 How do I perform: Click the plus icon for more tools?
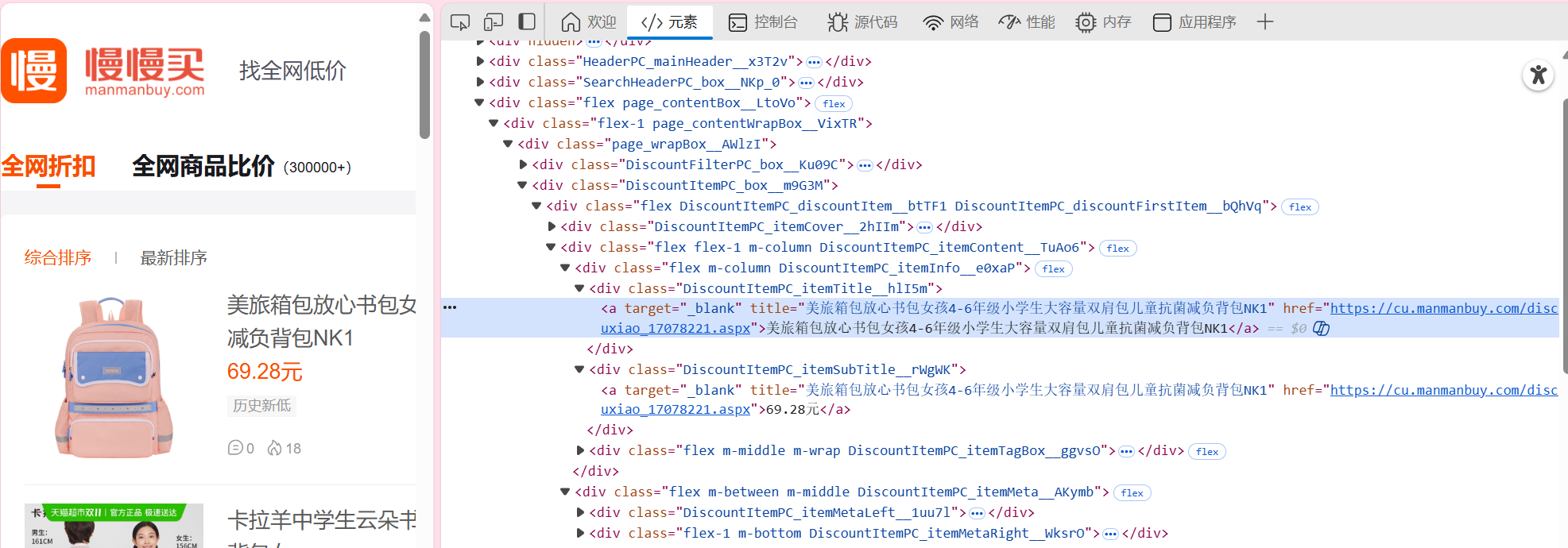point(1265,22)
